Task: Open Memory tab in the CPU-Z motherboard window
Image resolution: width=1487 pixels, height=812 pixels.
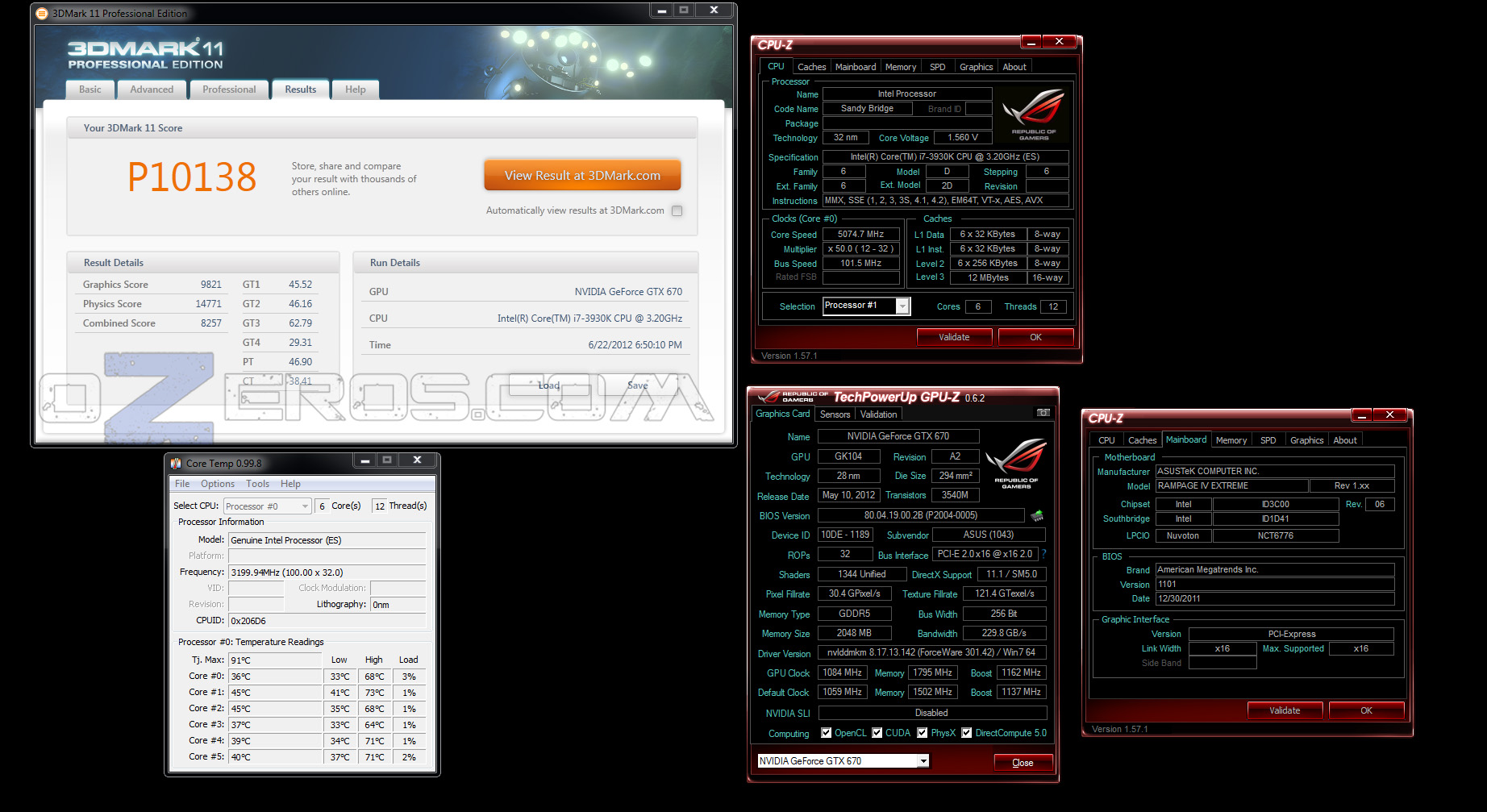Action: 1231,440
